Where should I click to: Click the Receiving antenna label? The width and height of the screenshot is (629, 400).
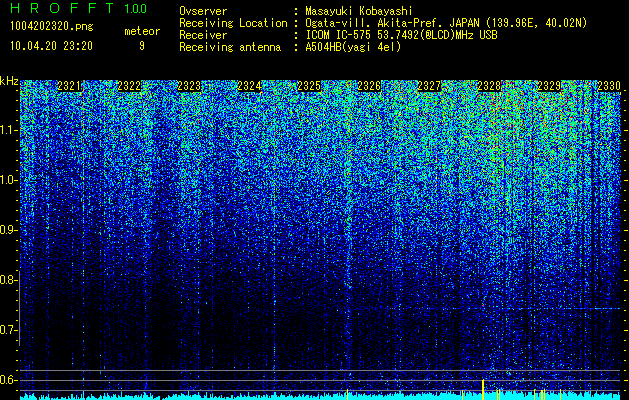point(230,47)
